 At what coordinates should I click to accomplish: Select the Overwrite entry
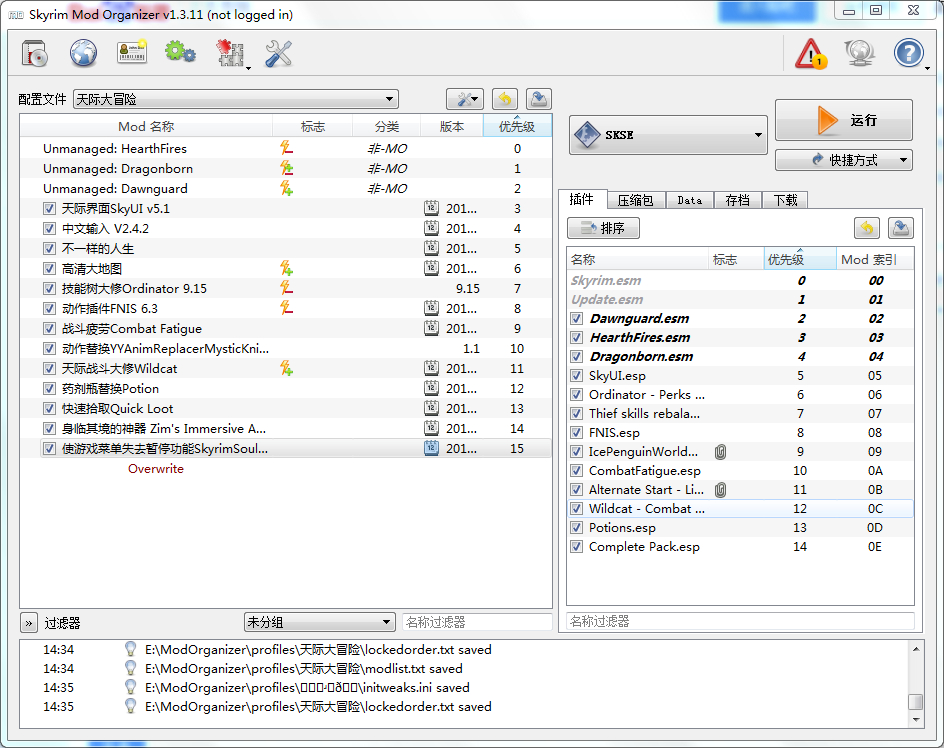156,469
